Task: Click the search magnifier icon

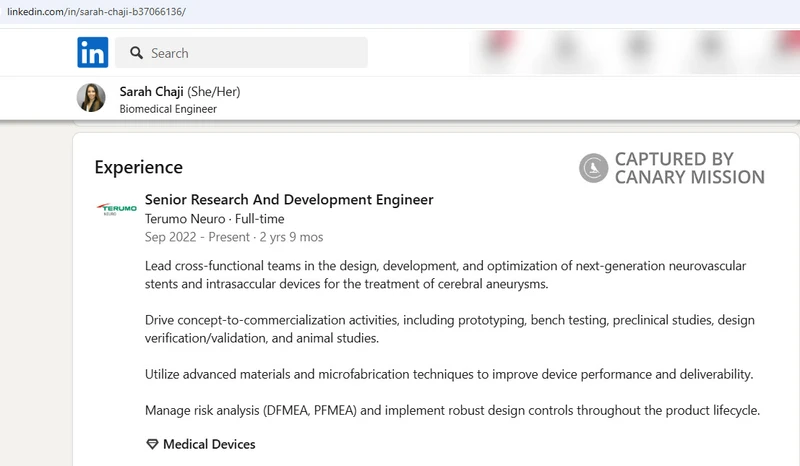Action: (136, 53)
